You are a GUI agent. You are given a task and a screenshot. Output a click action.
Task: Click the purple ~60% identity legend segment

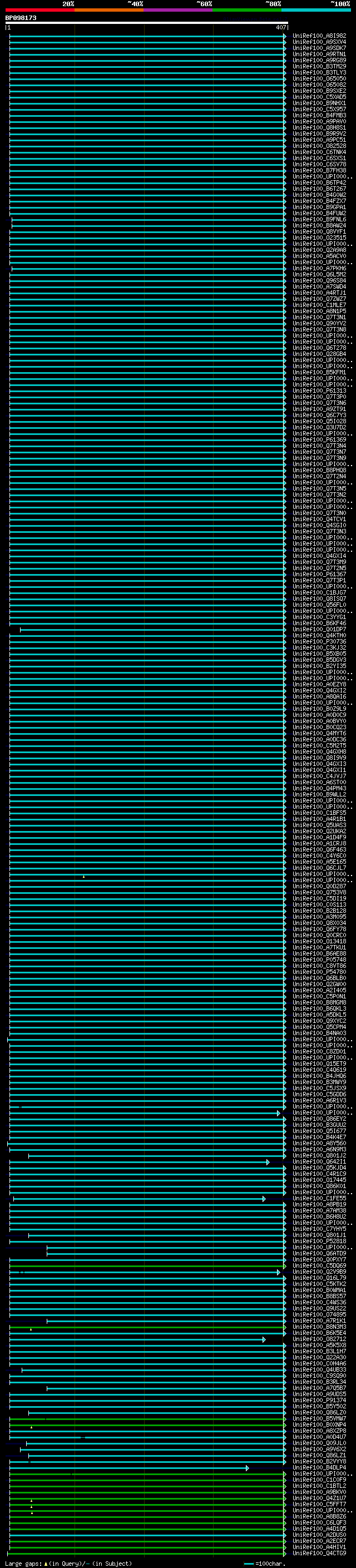(179, 10)
